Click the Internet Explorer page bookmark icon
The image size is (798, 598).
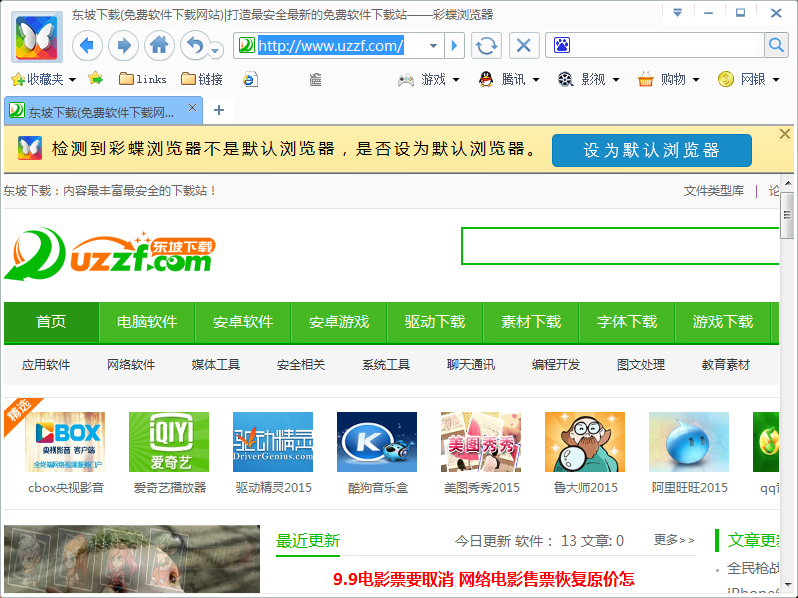[x=250, y=79]
